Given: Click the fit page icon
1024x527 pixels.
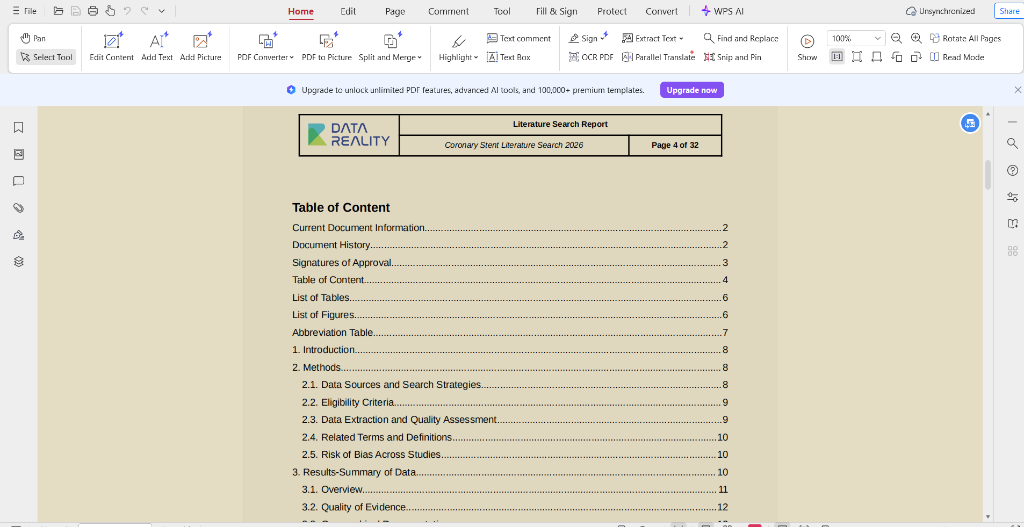Looking at the screenshot, I should [x=857, y=57].
